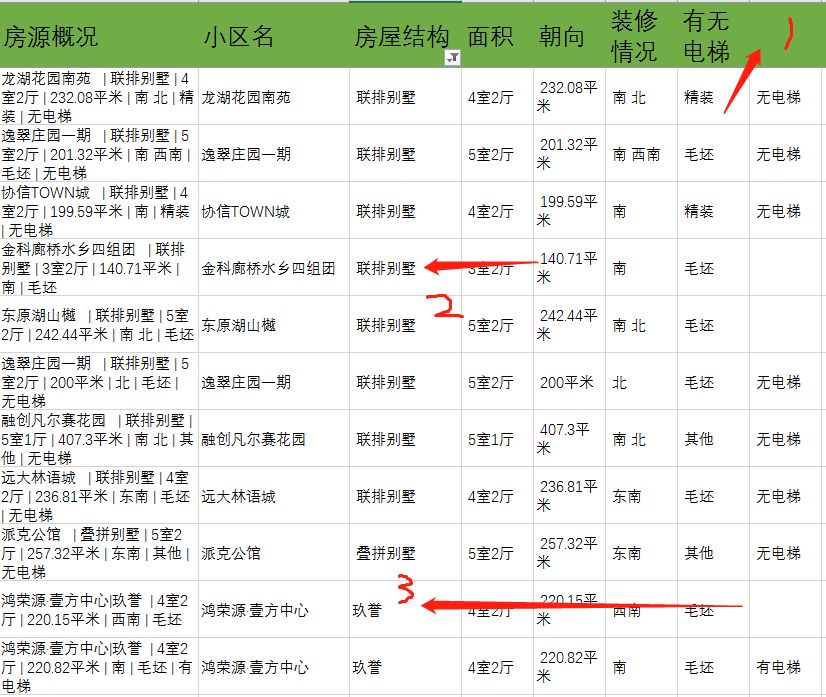This screenshot has width=826, height=697.
Task: Select 协信TOWN城 in the 小区名 column
Action: click(x=274, y=211)
